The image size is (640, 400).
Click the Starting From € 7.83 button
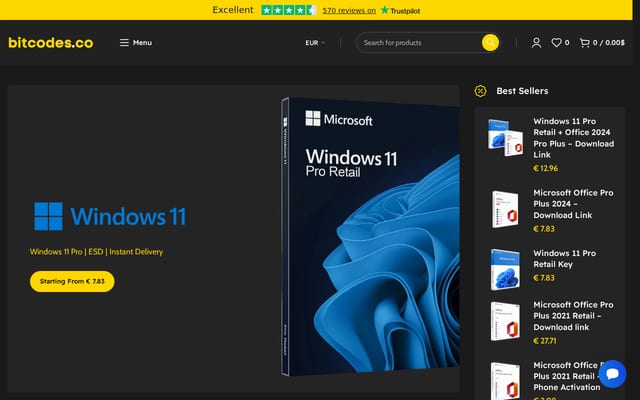click(72, 281)
